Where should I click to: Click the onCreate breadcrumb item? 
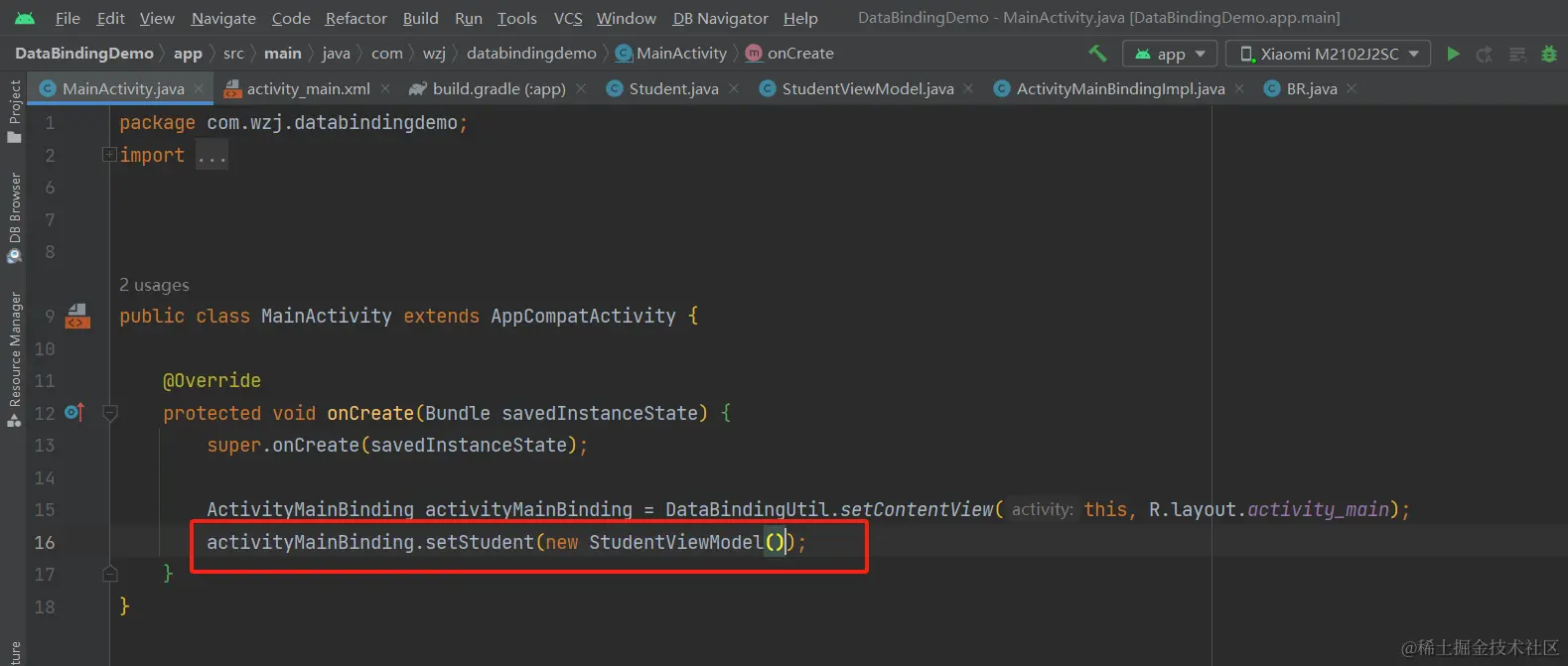tap(789, 54)
